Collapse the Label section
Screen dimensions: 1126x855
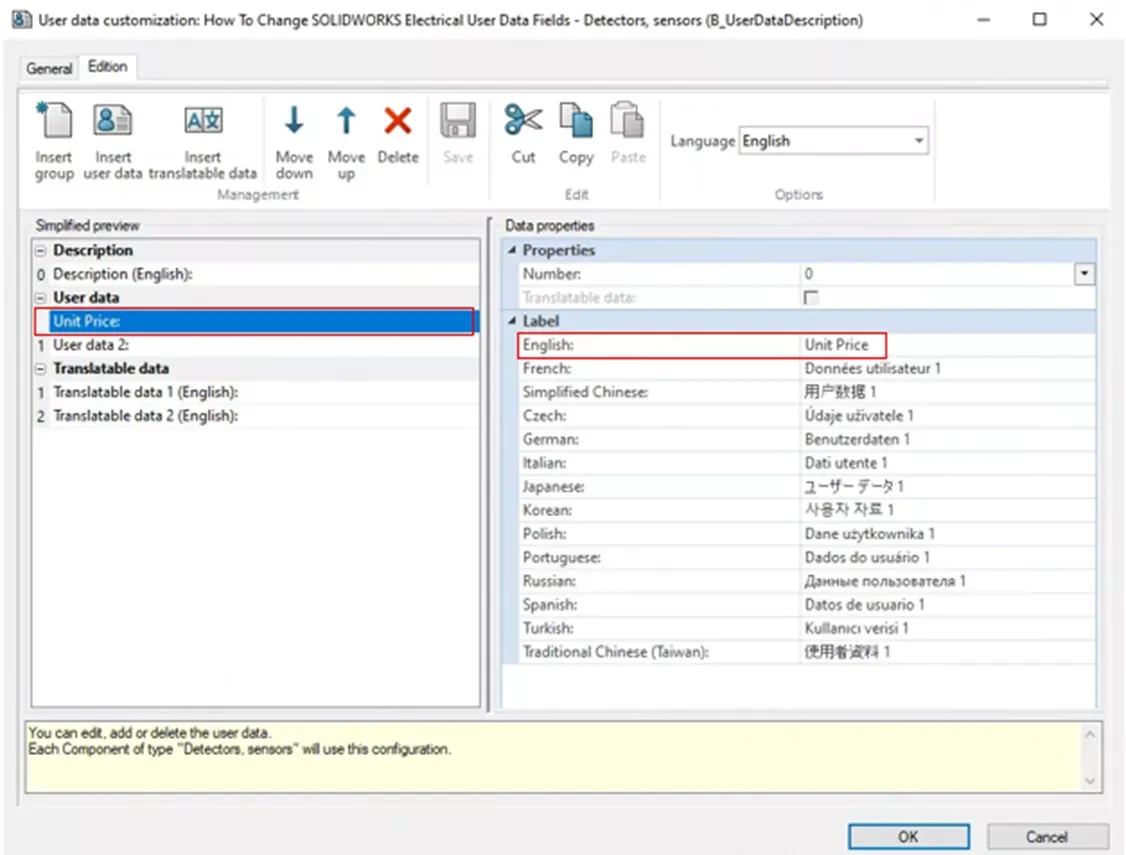[512, 321]
